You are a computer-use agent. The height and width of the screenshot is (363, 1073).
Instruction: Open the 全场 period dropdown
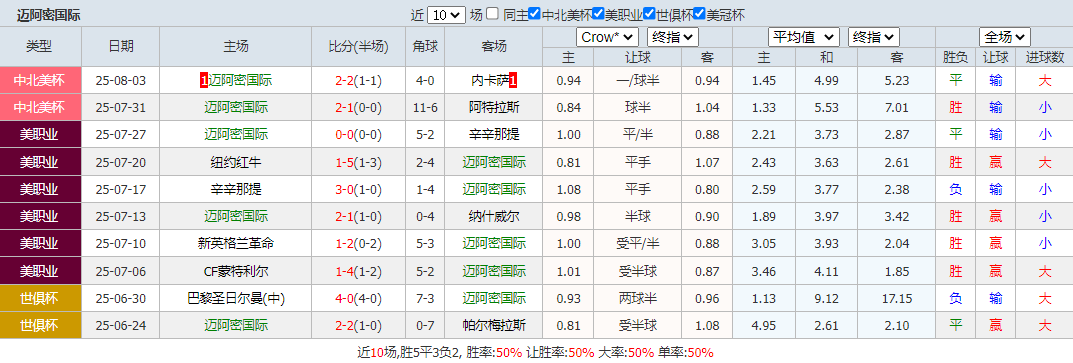(x=1005, y=37)
